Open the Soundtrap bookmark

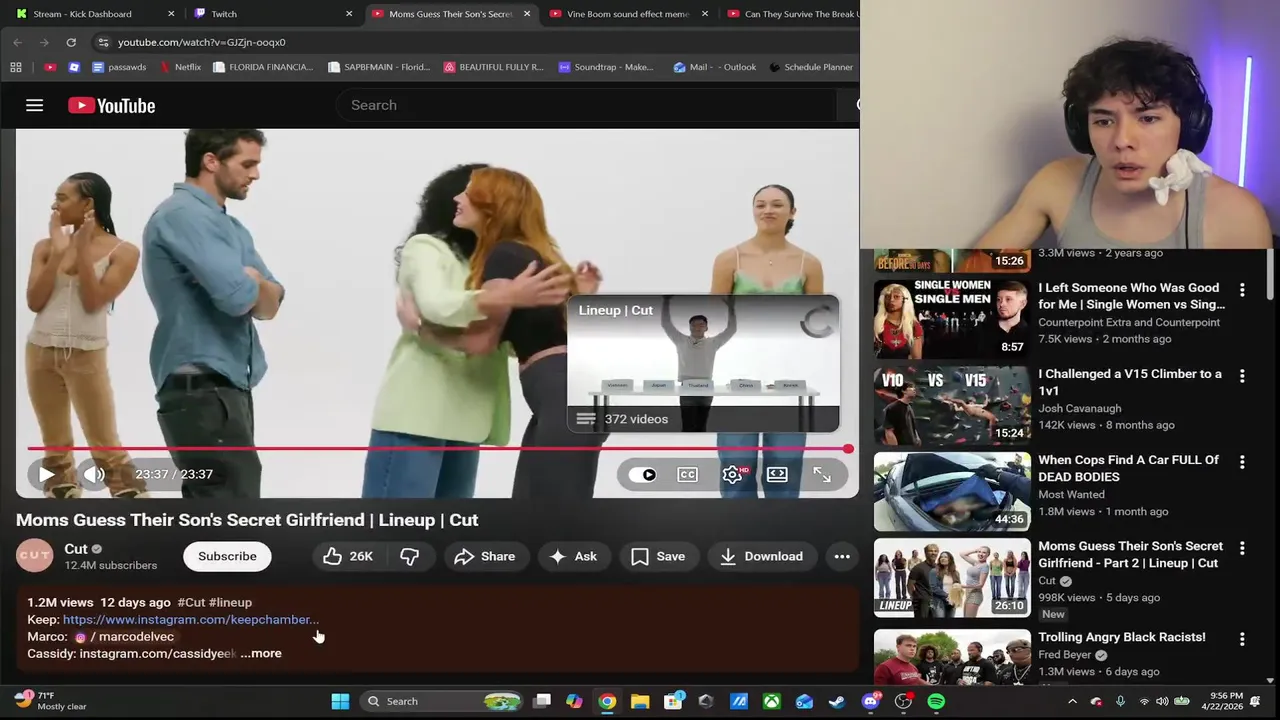(x=606, y=67)
